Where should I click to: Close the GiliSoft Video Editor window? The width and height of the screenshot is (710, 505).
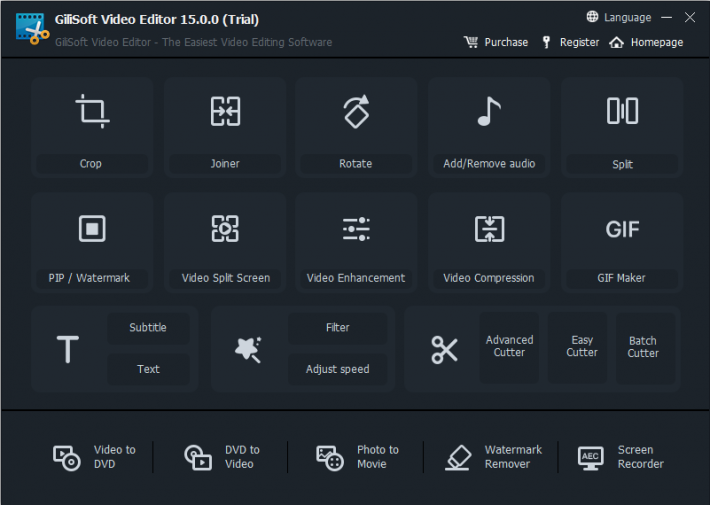point(690,17)
